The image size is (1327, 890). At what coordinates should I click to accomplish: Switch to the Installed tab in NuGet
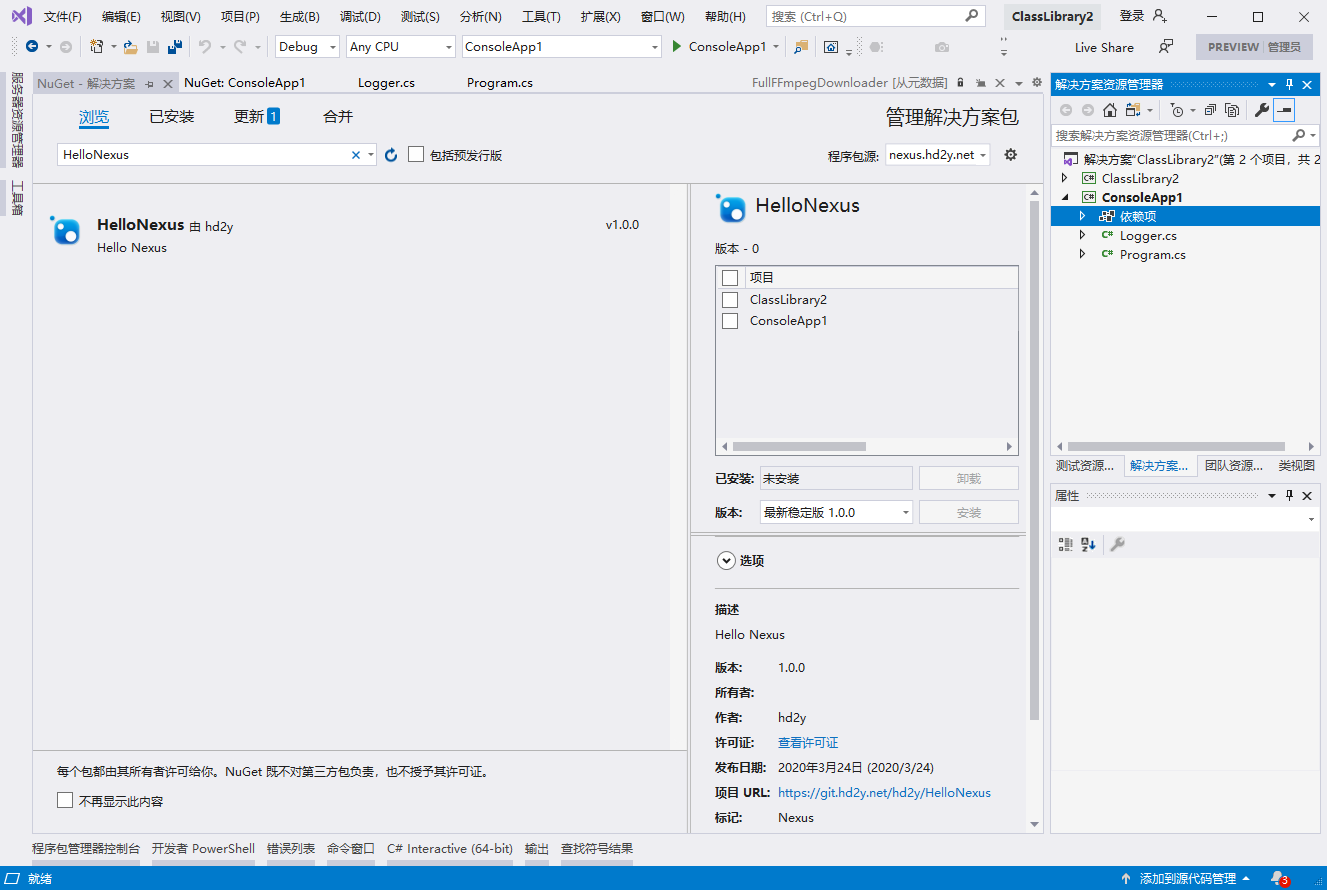pyautogui.click(x=172, y=117)
